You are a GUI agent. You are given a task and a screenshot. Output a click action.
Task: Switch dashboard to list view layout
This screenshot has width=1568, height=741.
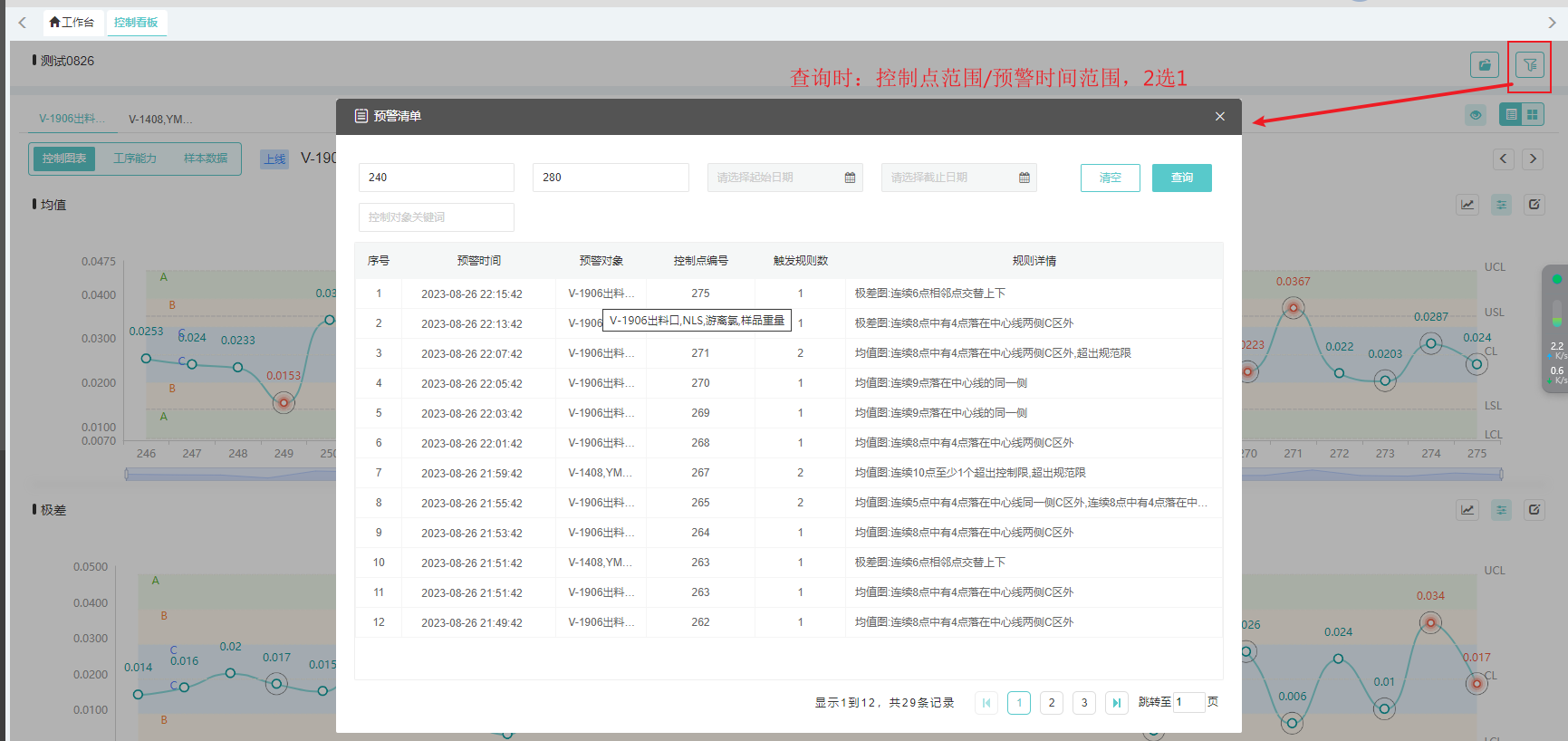1511,114
